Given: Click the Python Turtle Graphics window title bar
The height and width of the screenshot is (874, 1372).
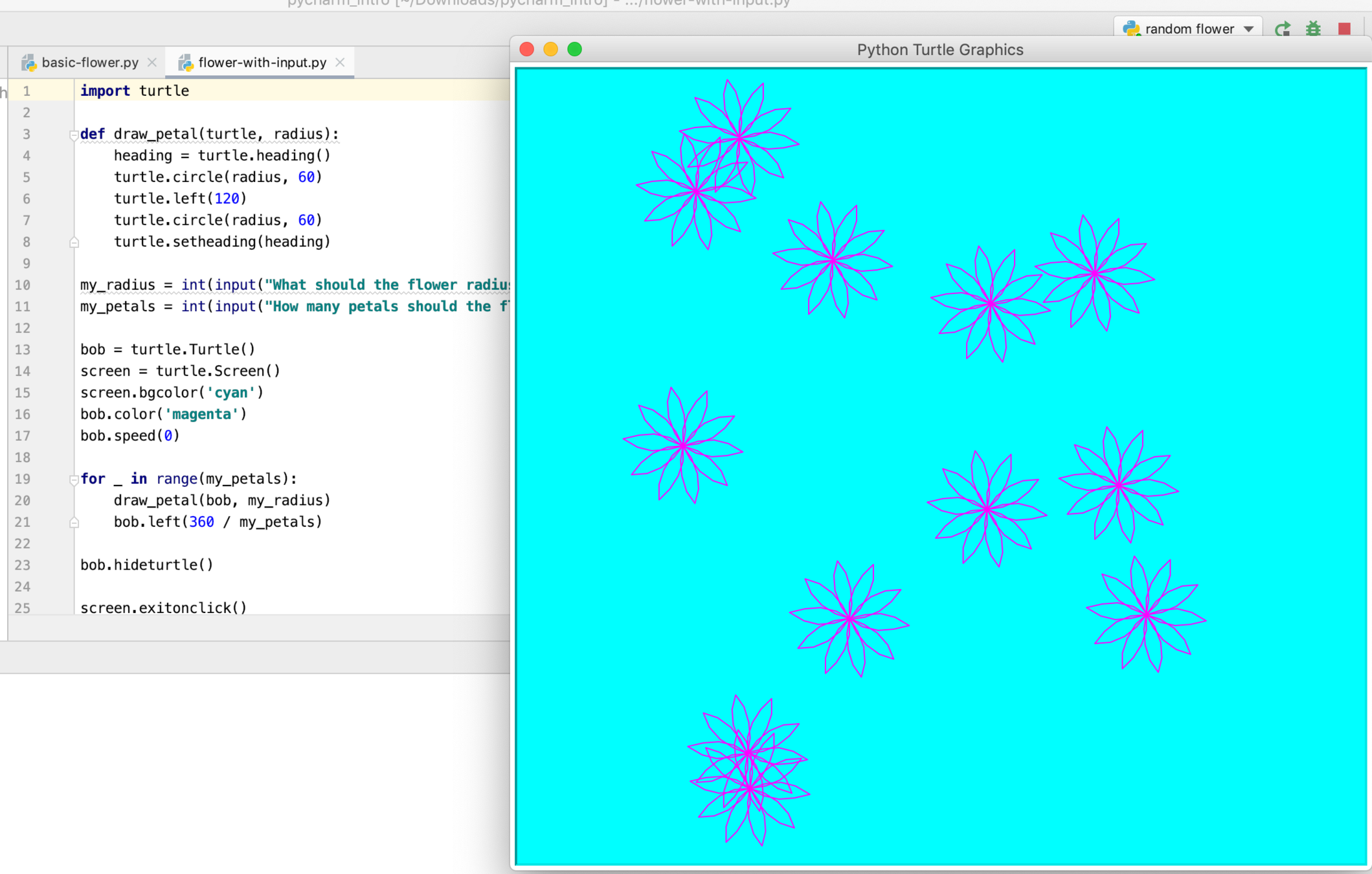Looking at the screenshot, I should (939, 50).
